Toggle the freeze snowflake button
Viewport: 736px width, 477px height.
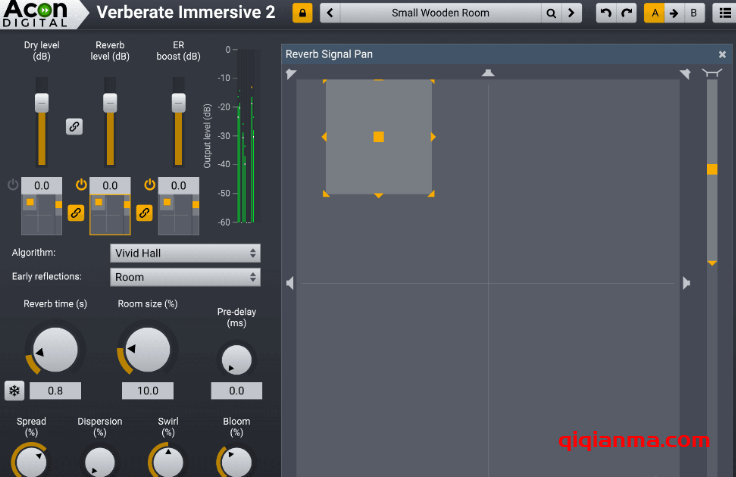tap(15, 391)
